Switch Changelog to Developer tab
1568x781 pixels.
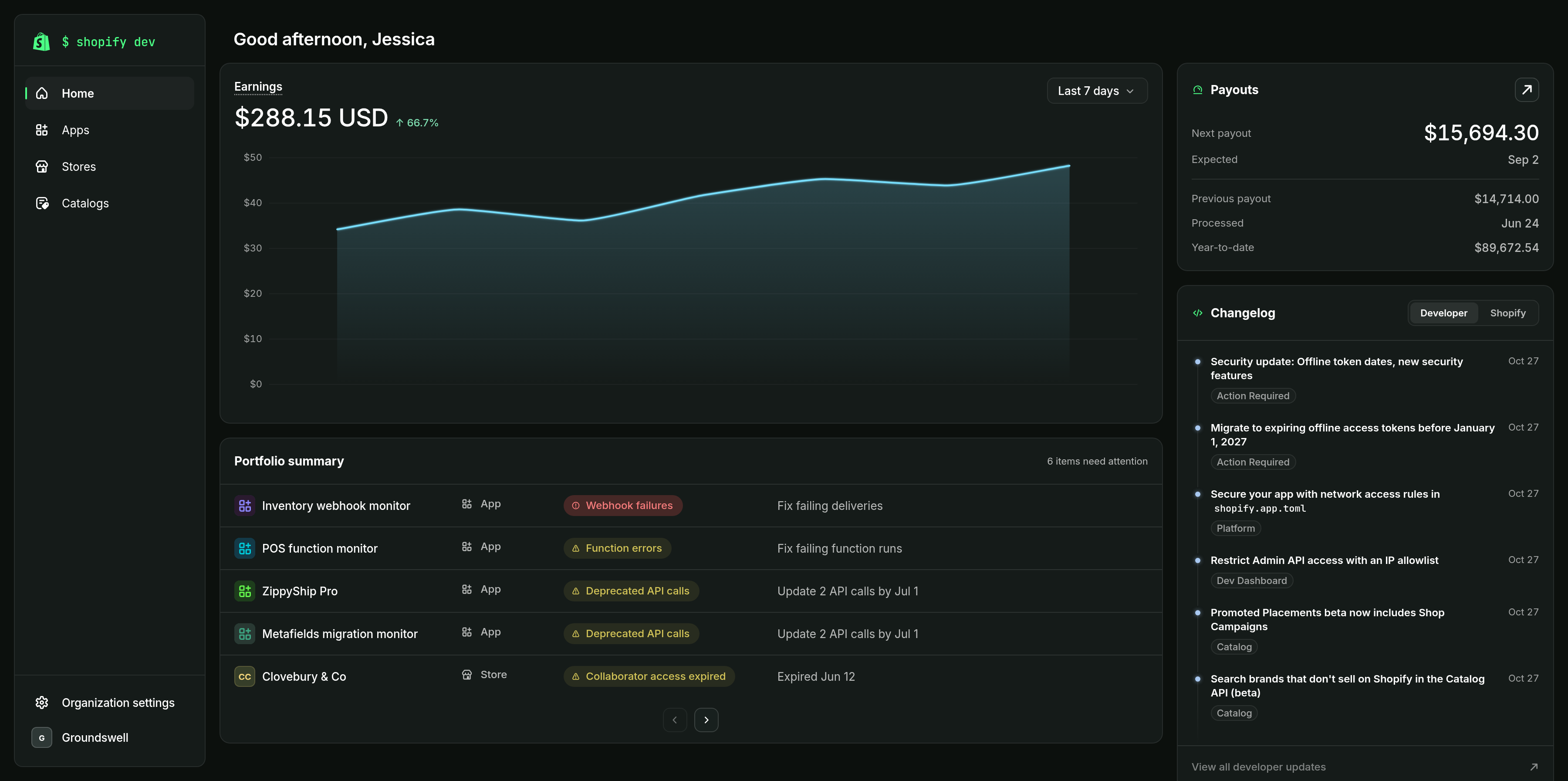coord(1443,313)
